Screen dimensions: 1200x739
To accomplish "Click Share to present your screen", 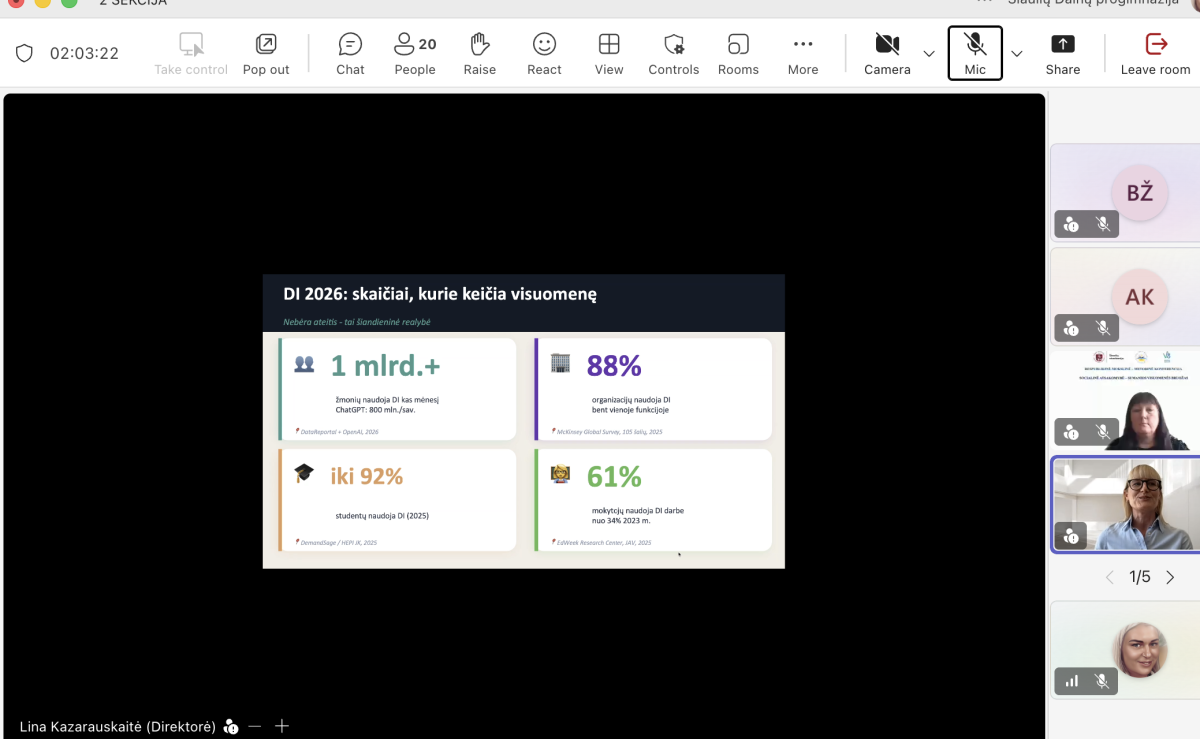I will pos(1063,54).
